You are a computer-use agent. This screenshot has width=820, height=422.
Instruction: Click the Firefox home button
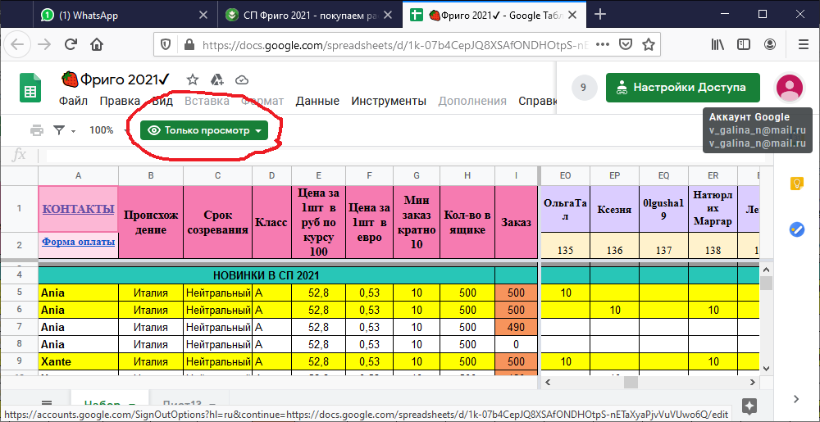[97, 44]
